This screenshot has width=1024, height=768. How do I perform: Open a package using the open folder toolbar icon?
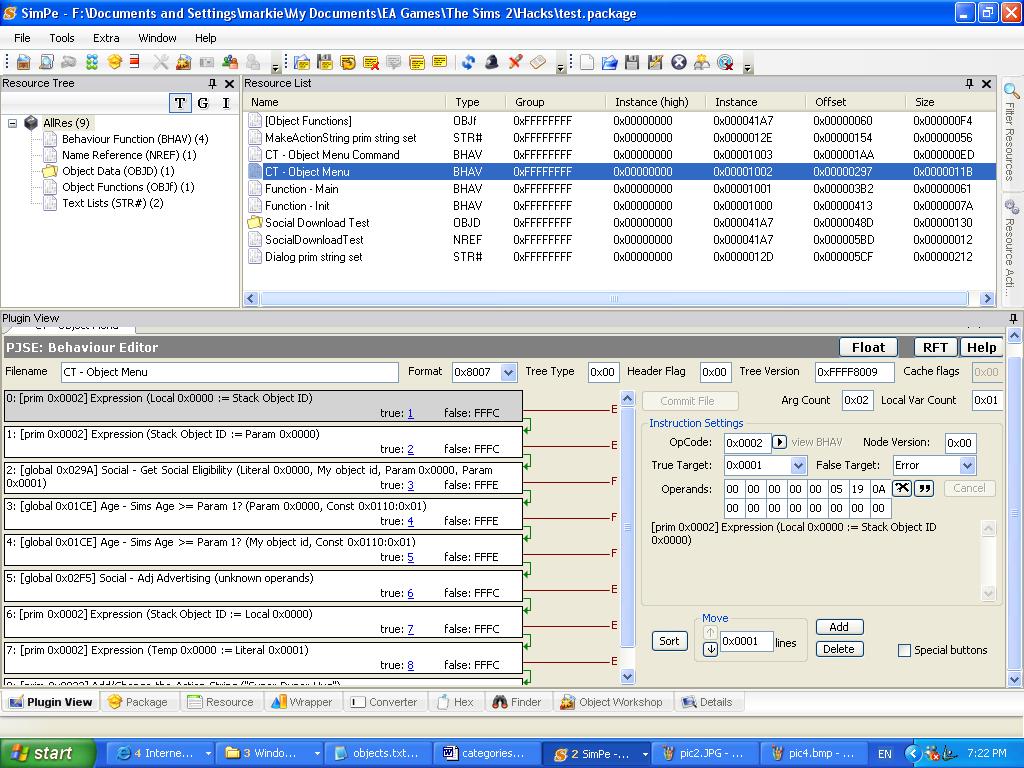pos(611,62)
